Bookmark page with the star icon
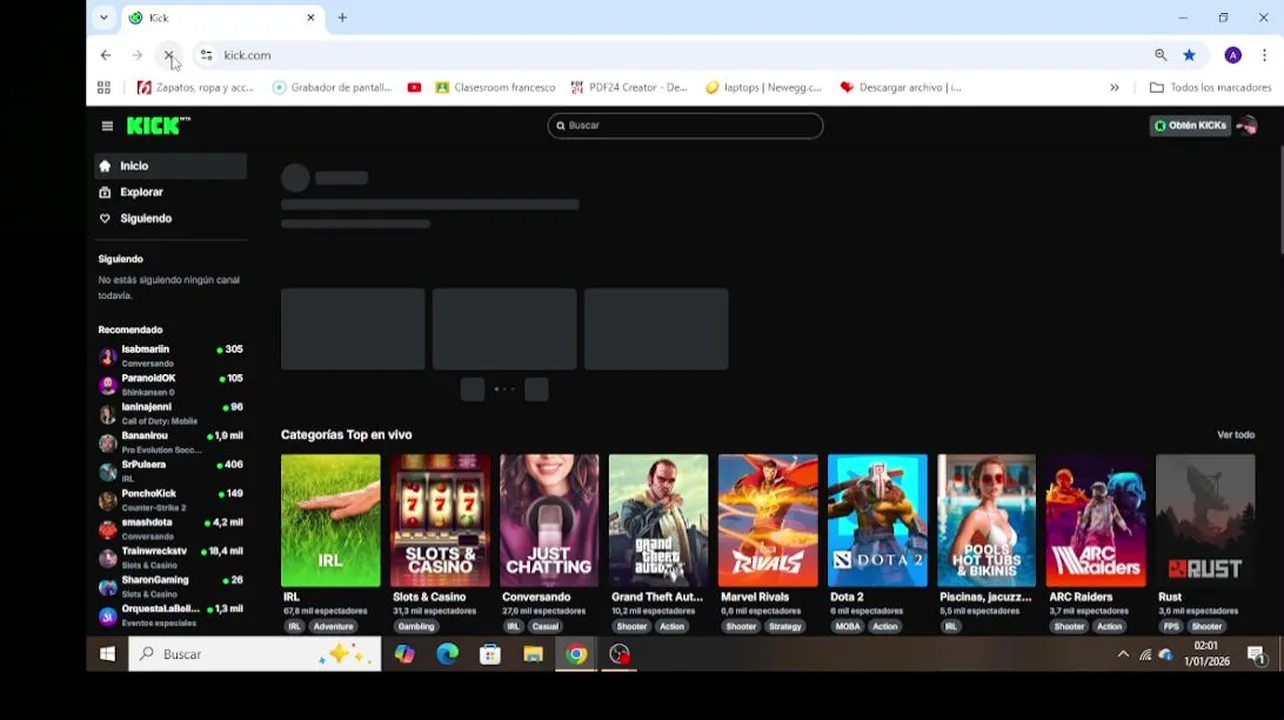1284x720 pixels. pos(1189,55)
